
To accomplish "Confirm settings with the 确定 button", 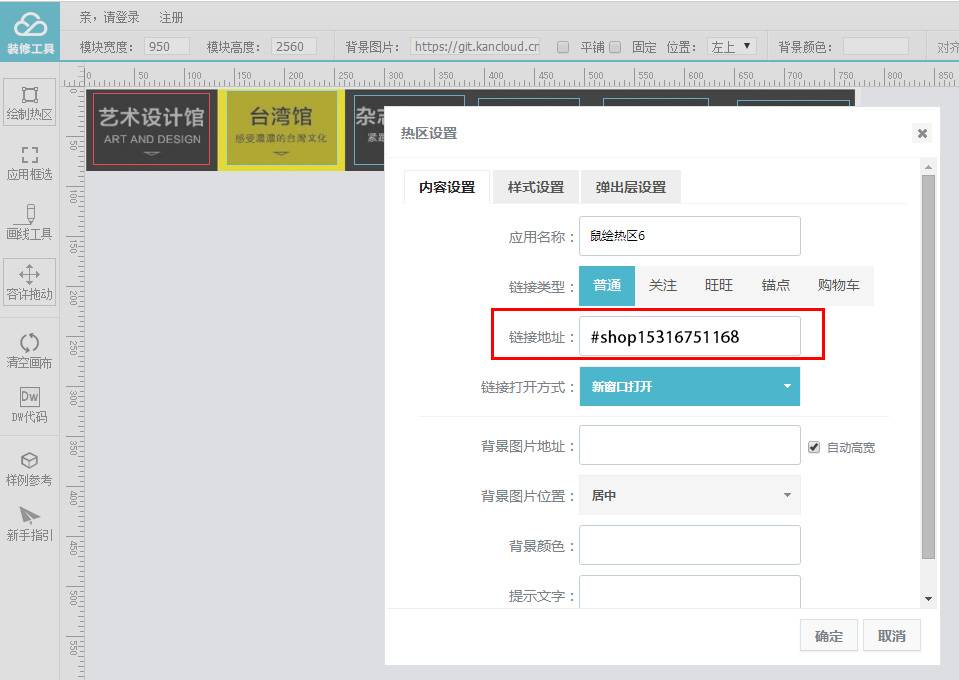I will (828, 635).
